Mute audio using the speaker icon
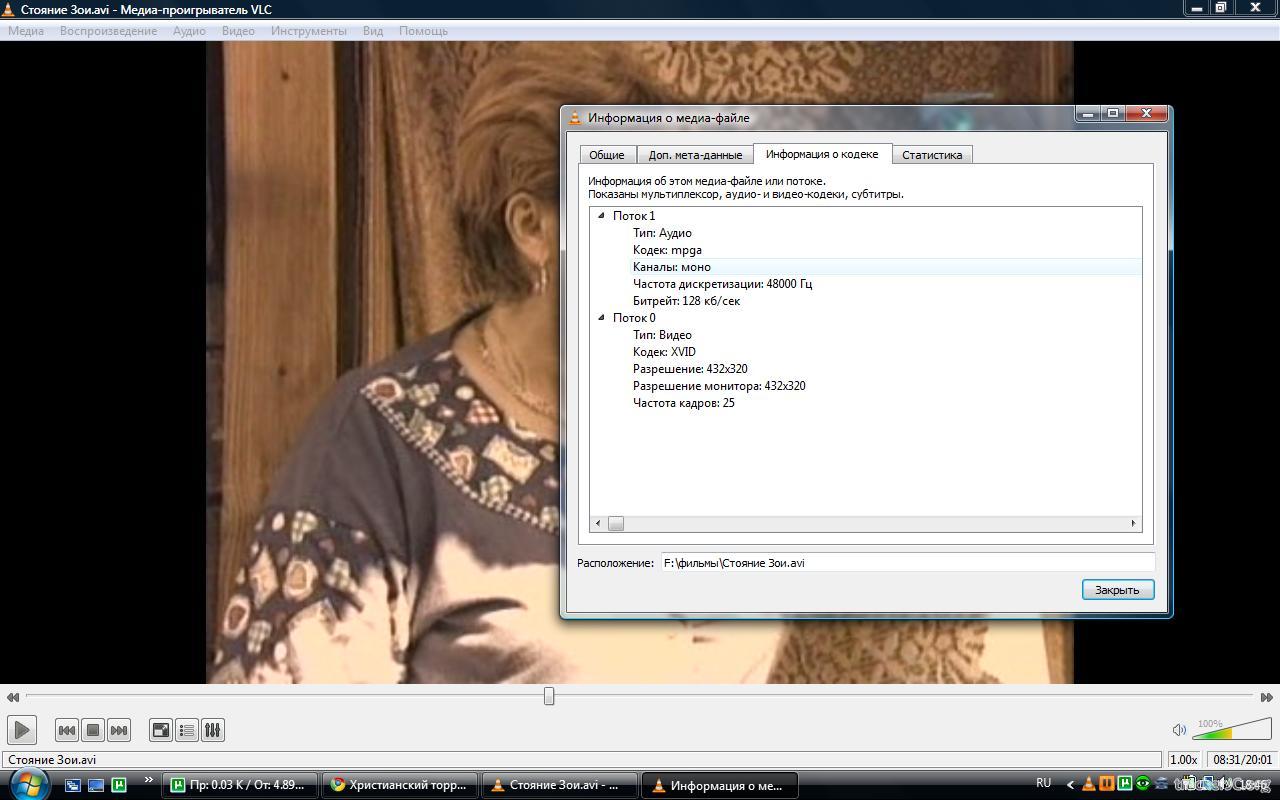Image resolution: width=1280 pixels, height=800 pixels. [1179, 730]
